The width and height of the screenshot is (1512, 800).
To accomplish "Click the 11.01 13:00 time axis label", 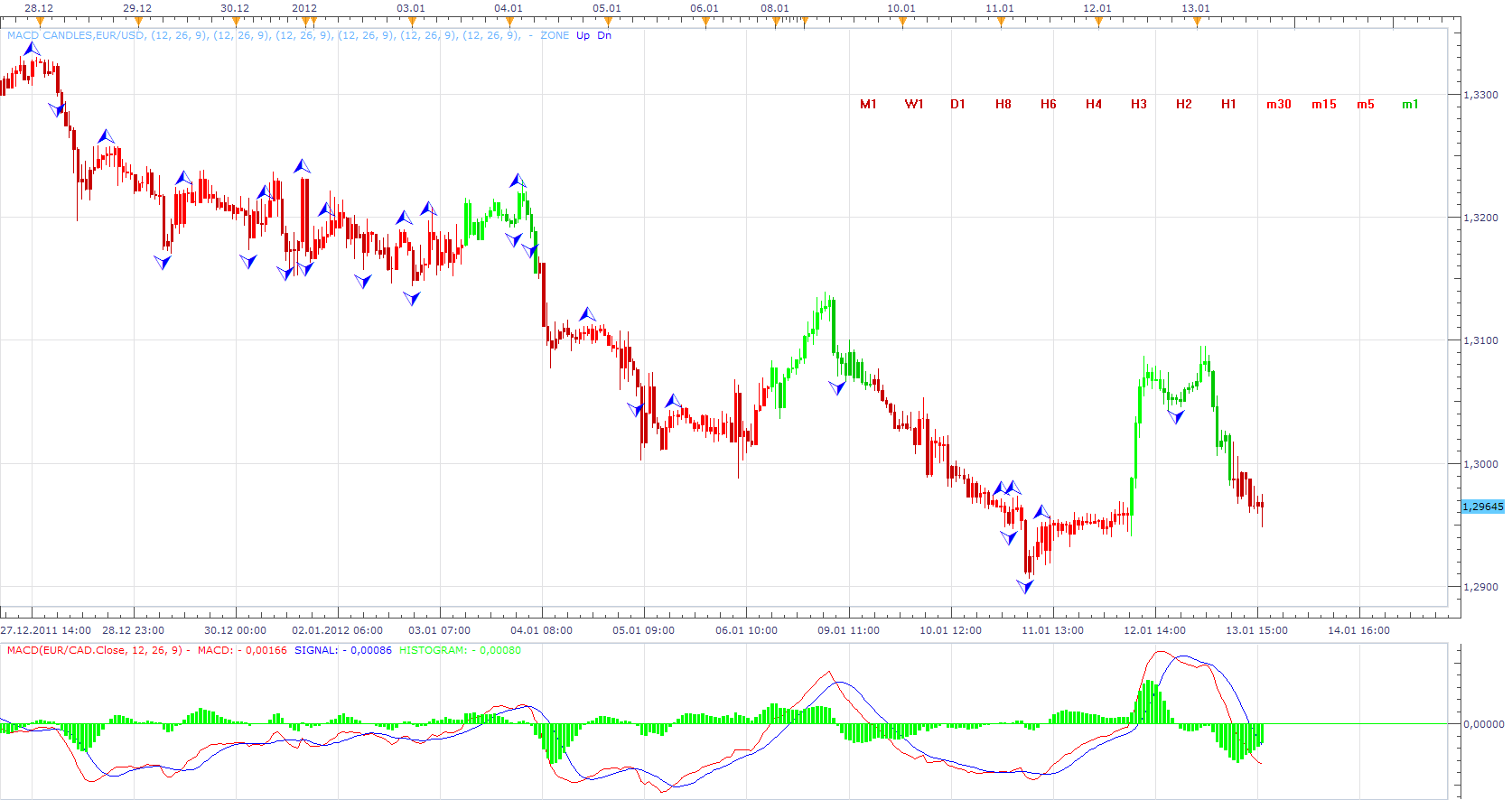I will click(1053, 630).
